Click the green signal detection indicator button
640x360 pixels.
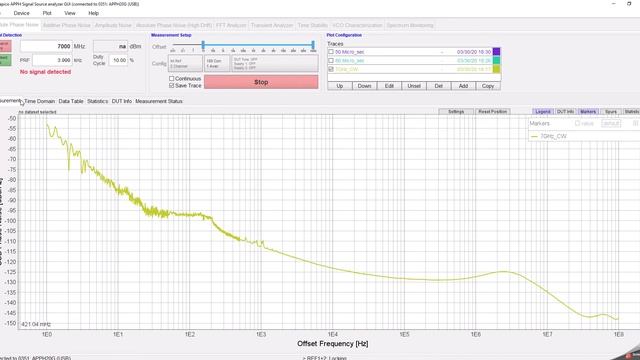pyautogui.click(x=5, y=60)
